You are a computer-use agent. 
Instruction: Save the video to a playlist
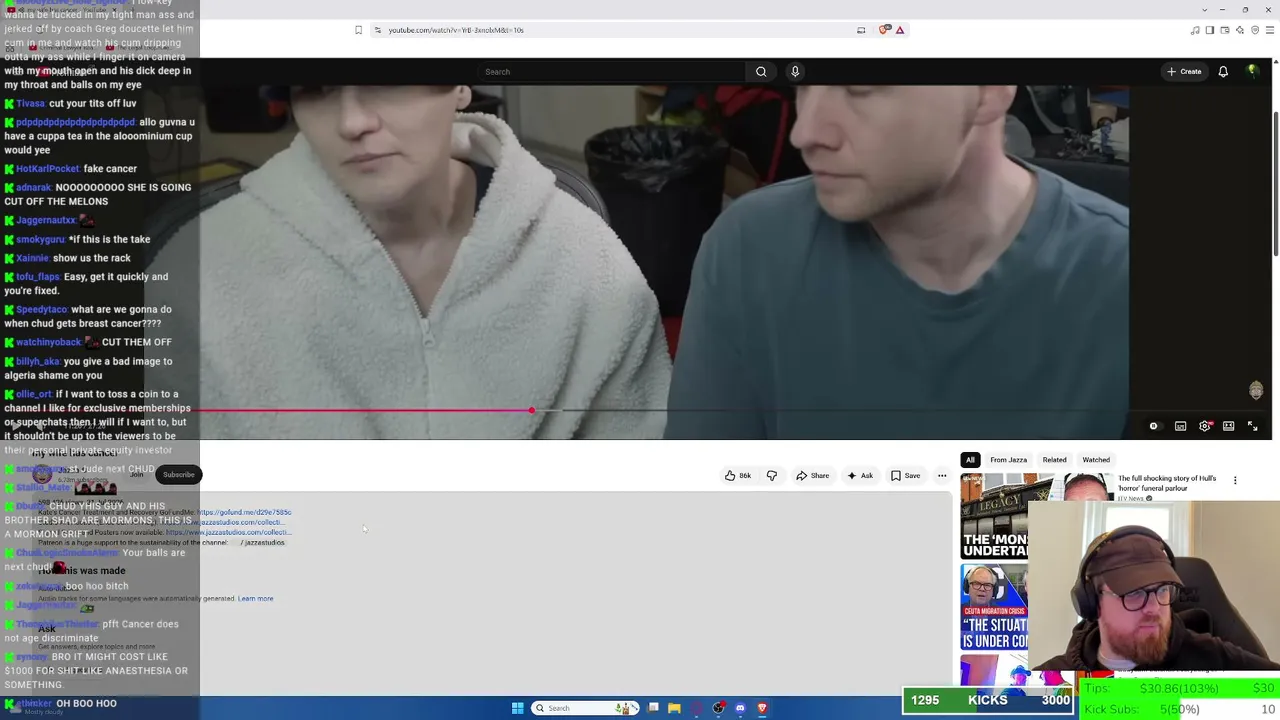(905, 476)
